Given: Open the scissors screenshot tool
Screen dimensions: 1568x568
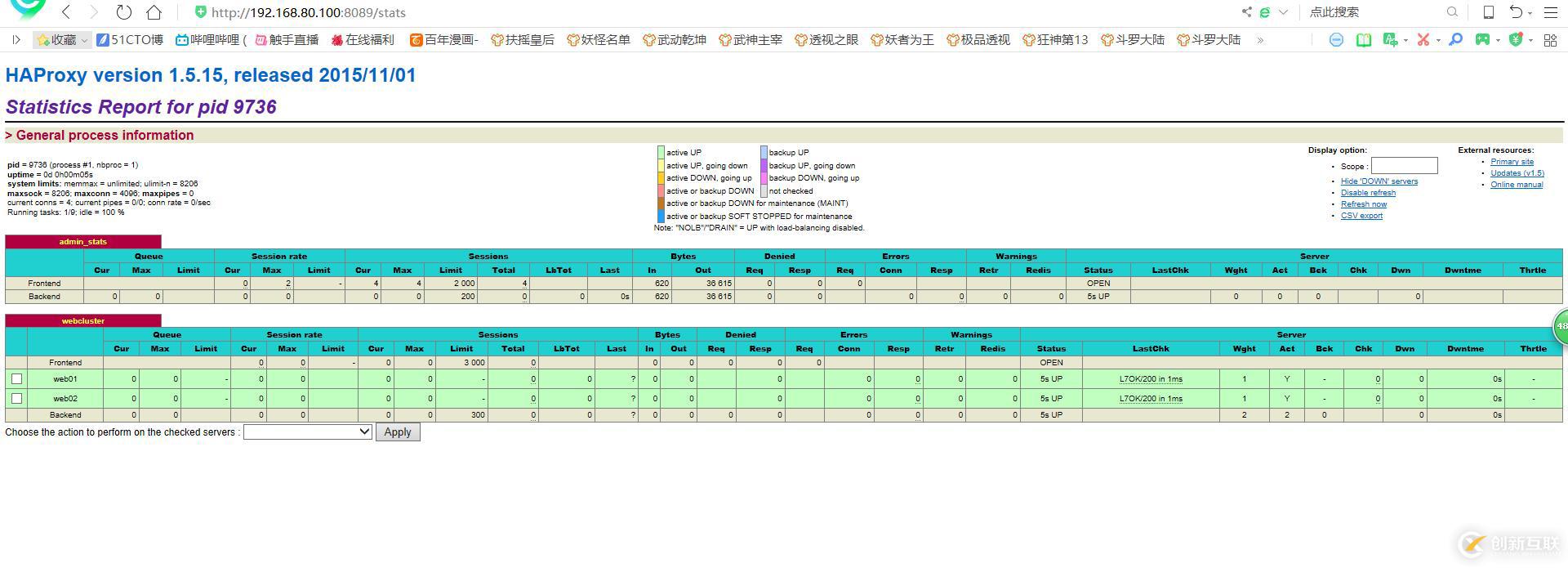Looking at the screenshot, I should (x=1423, y=39).
